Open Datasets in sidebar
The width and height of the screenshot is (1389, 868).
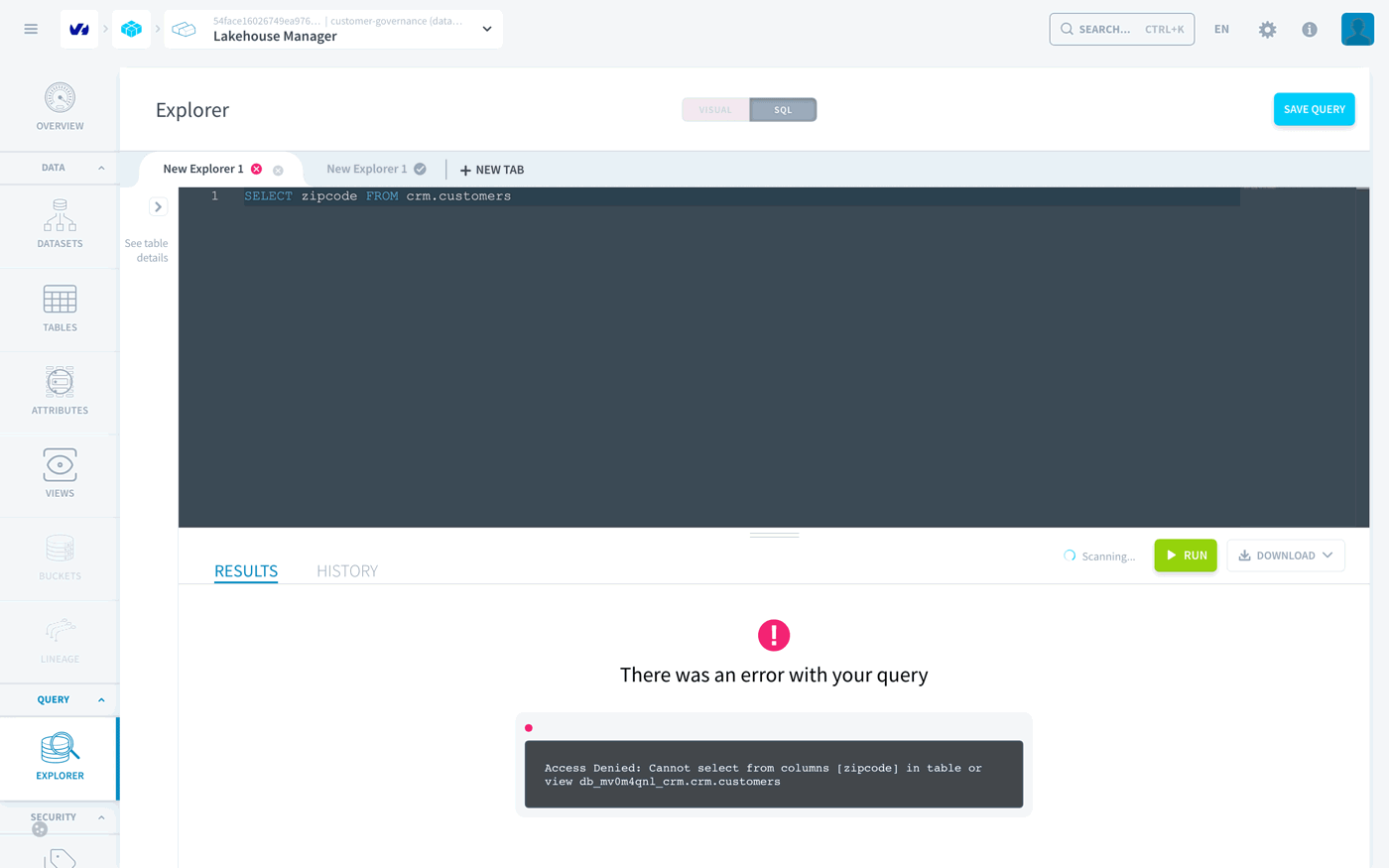tap(60, 223)
